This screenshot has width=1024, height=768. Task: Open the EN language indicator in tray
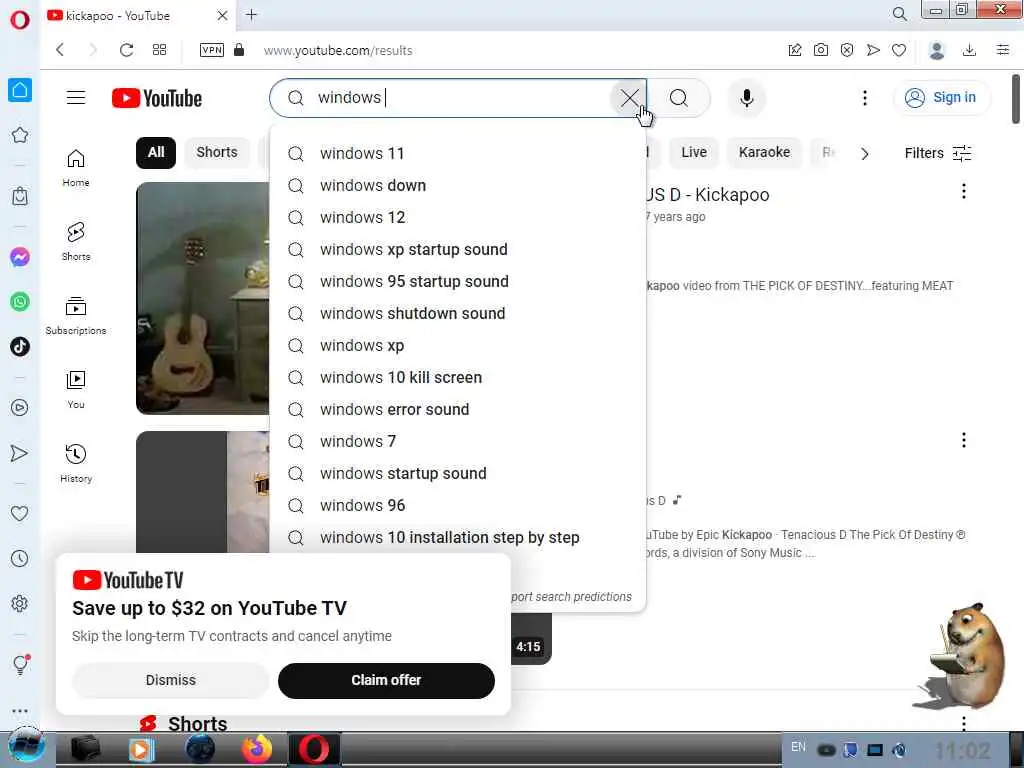(x=798, y=747)
